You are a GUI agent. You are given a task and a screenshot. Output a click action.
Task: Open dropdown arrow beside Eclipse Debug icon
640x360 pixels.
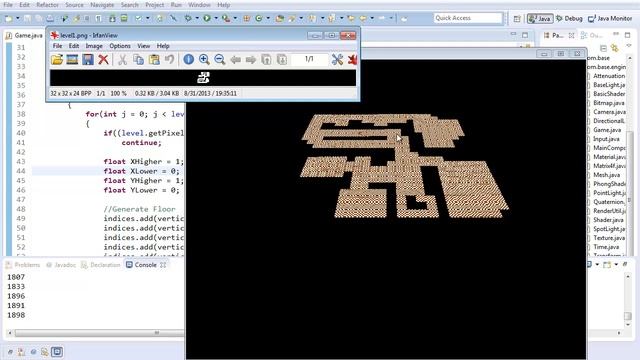pyautogui.click(x=197, y=18)
